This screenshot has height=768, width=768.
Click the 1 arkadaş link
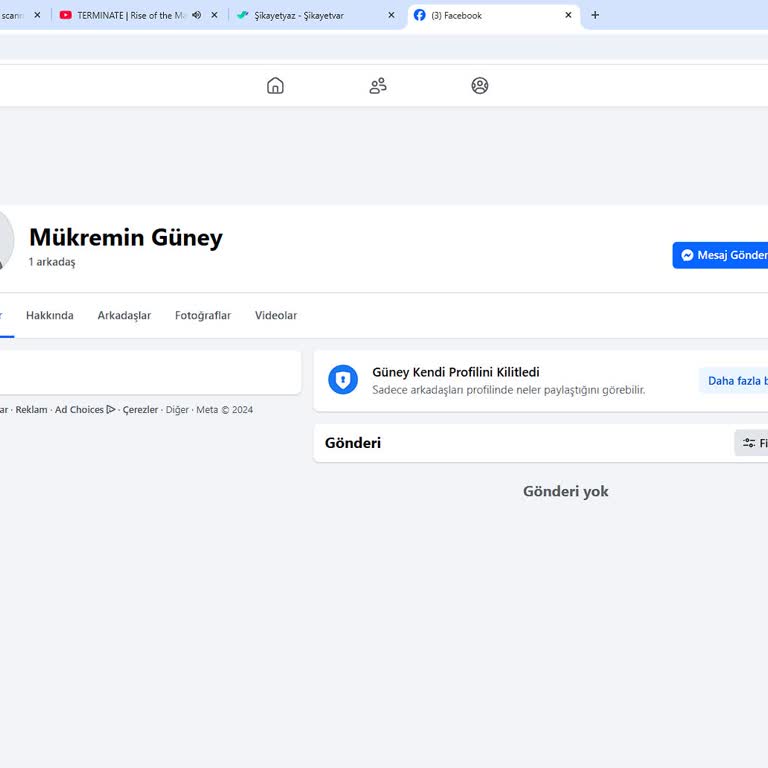tap(52, 262)
